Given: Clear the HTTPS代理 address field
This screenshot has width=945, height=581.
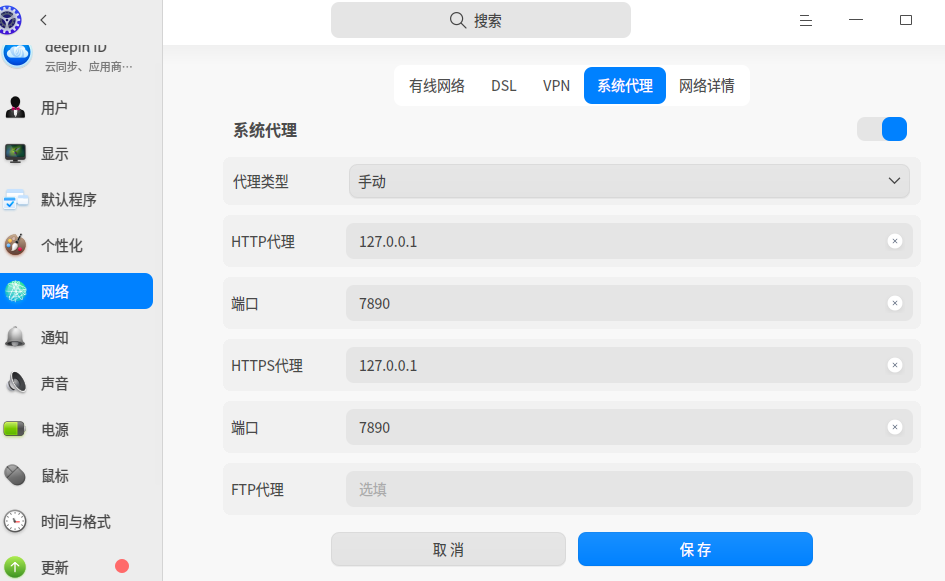Looking at the screenshot, I should point(895,365).
